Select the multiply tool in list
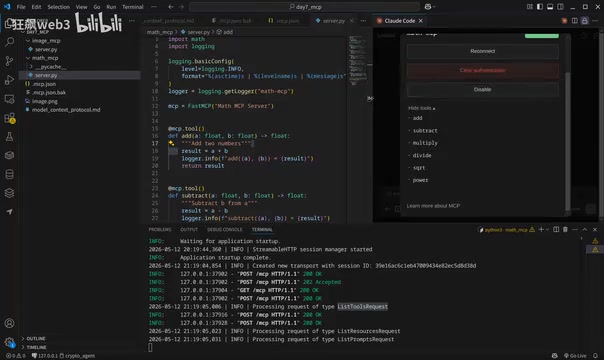This screenshot has height=360, width=604. pos(425,143)
